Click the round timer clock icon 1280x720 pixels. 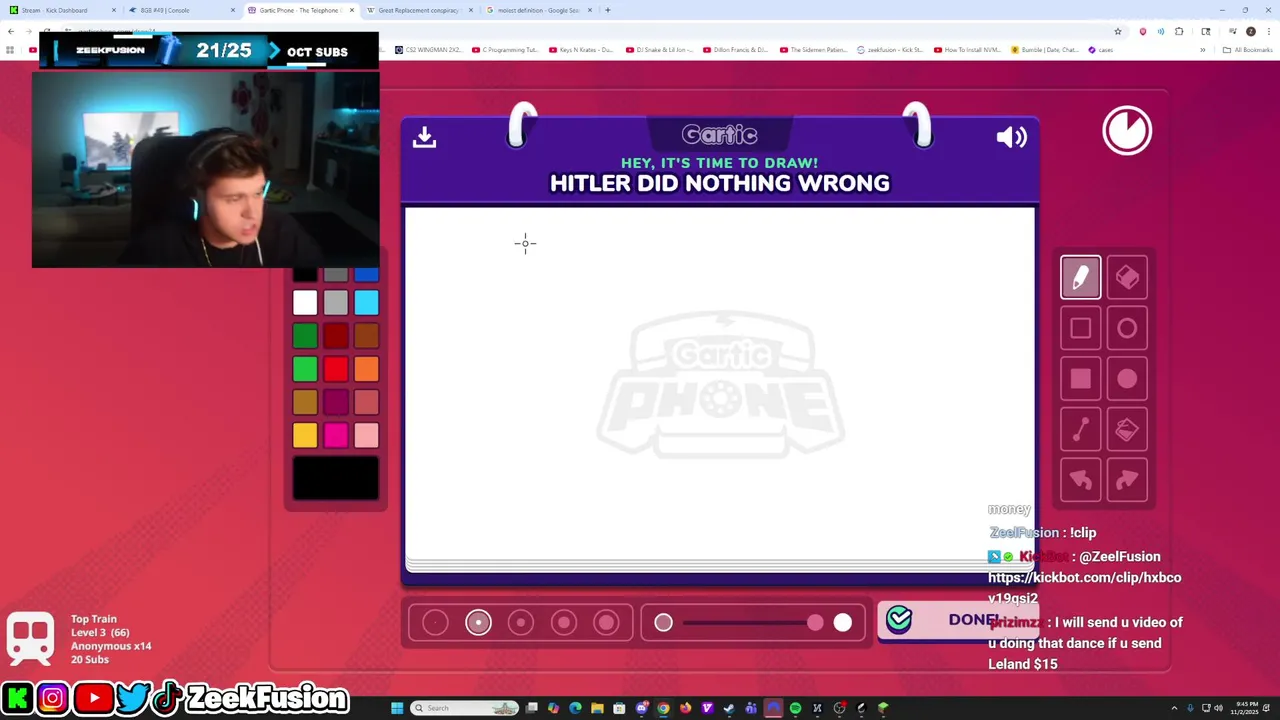pyautogui.click(x=1127, y=131)
